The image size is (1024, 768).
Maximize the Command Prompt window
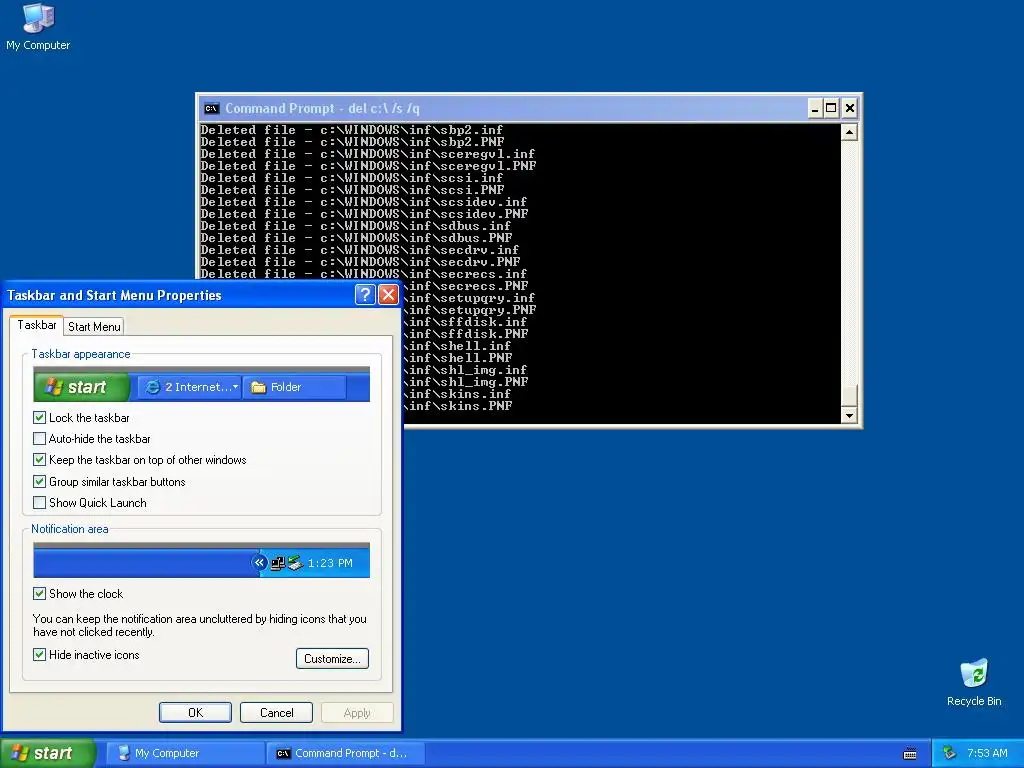tap(831, 108)
